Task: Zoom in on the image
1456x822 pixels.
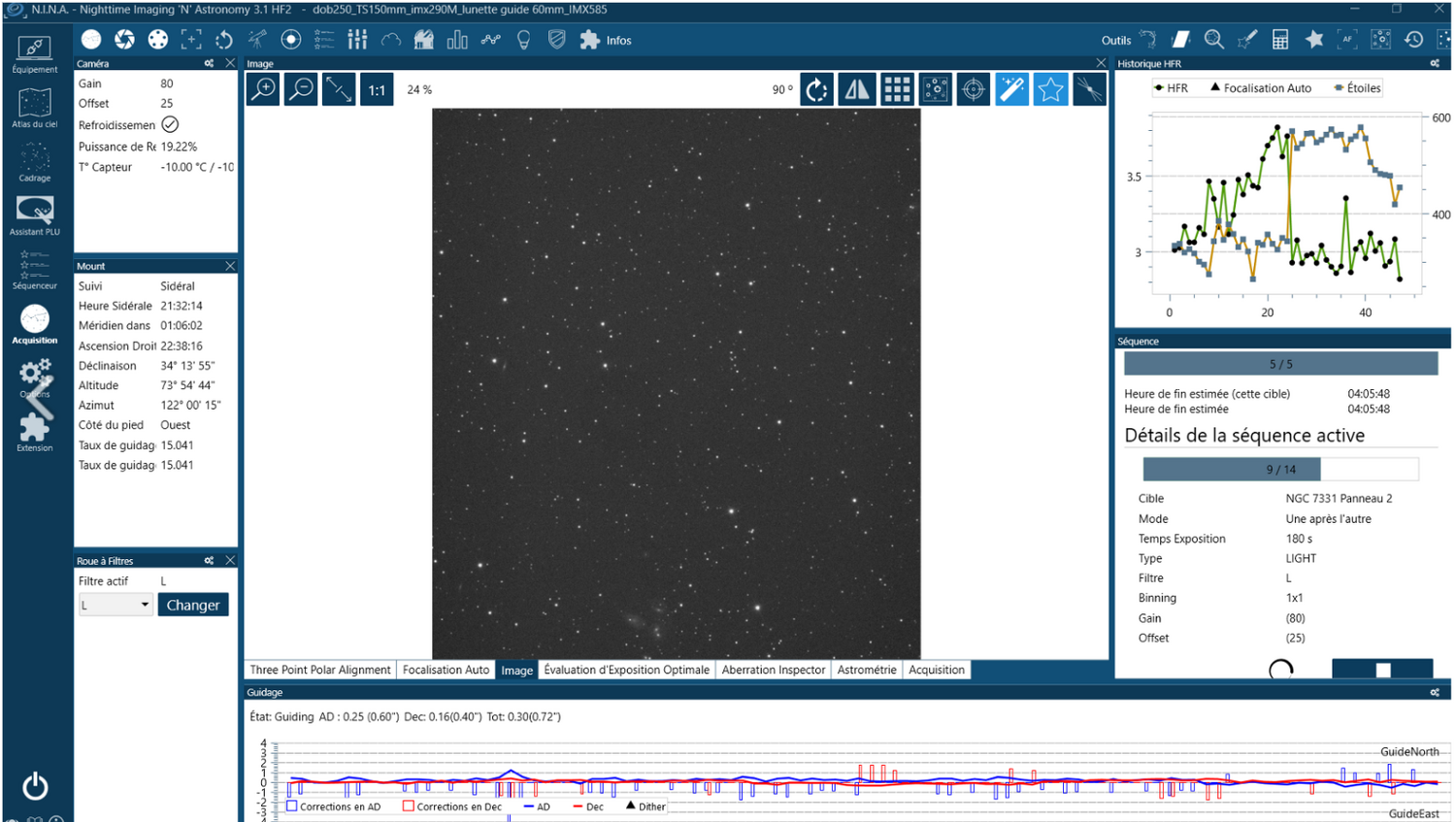Action: [263, 89]
